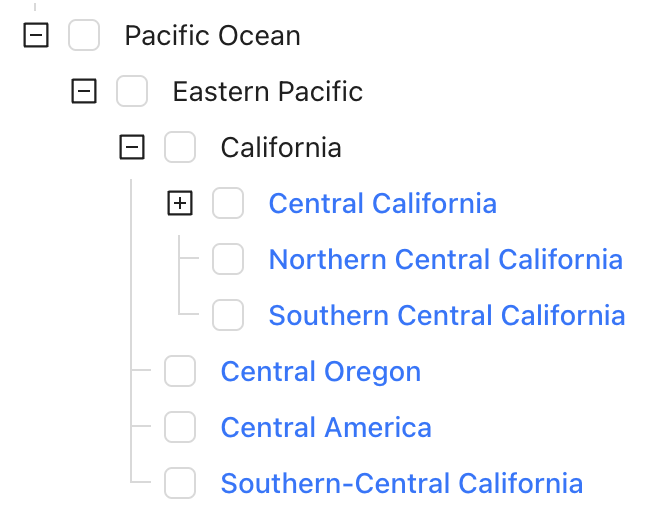
Task: Tick the Eastern Pacific checkbox
Action: pyautogui.click(x=132, y=92)
